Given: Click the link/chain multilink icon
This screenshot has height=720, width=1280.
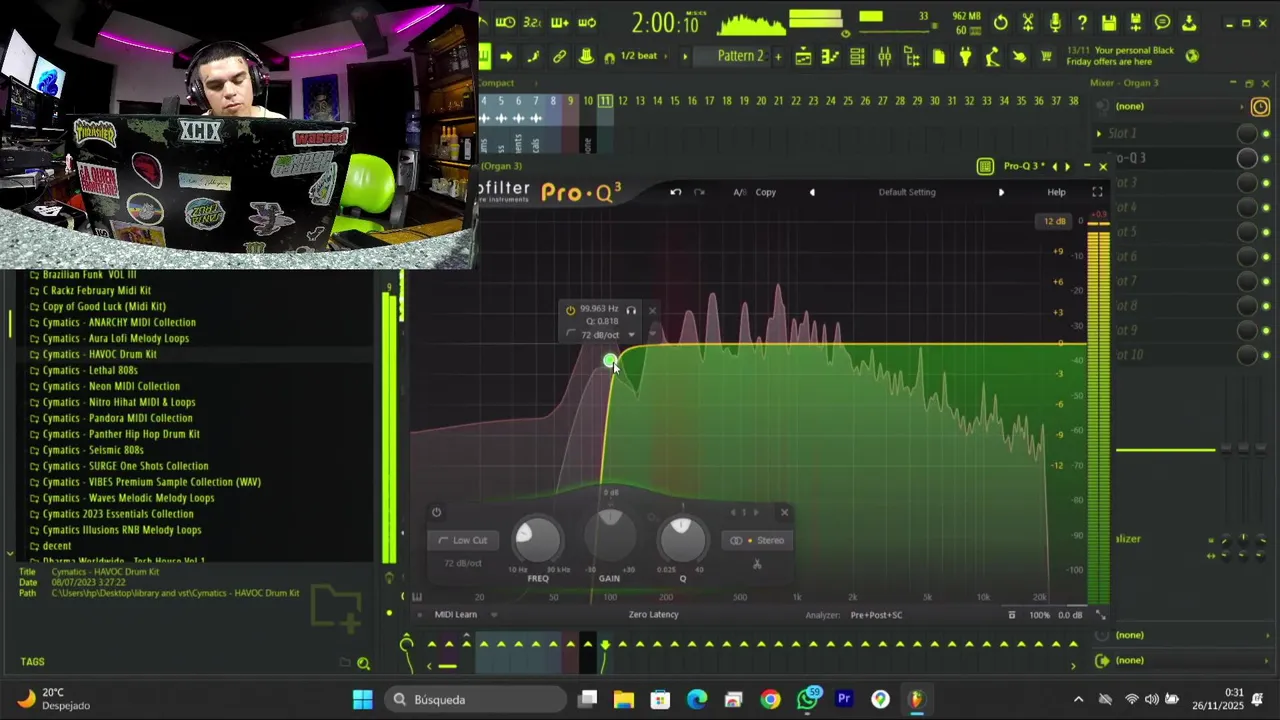Looking at the screenshot, I should click(x=559, y=56).
